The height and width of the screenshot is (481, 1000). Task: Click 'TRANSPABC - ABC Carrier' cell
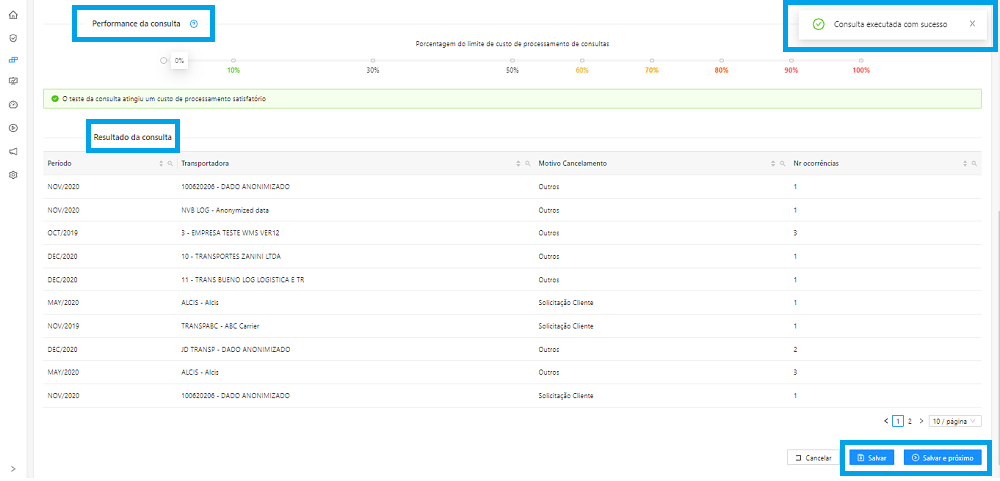click(x=220, y=327)
